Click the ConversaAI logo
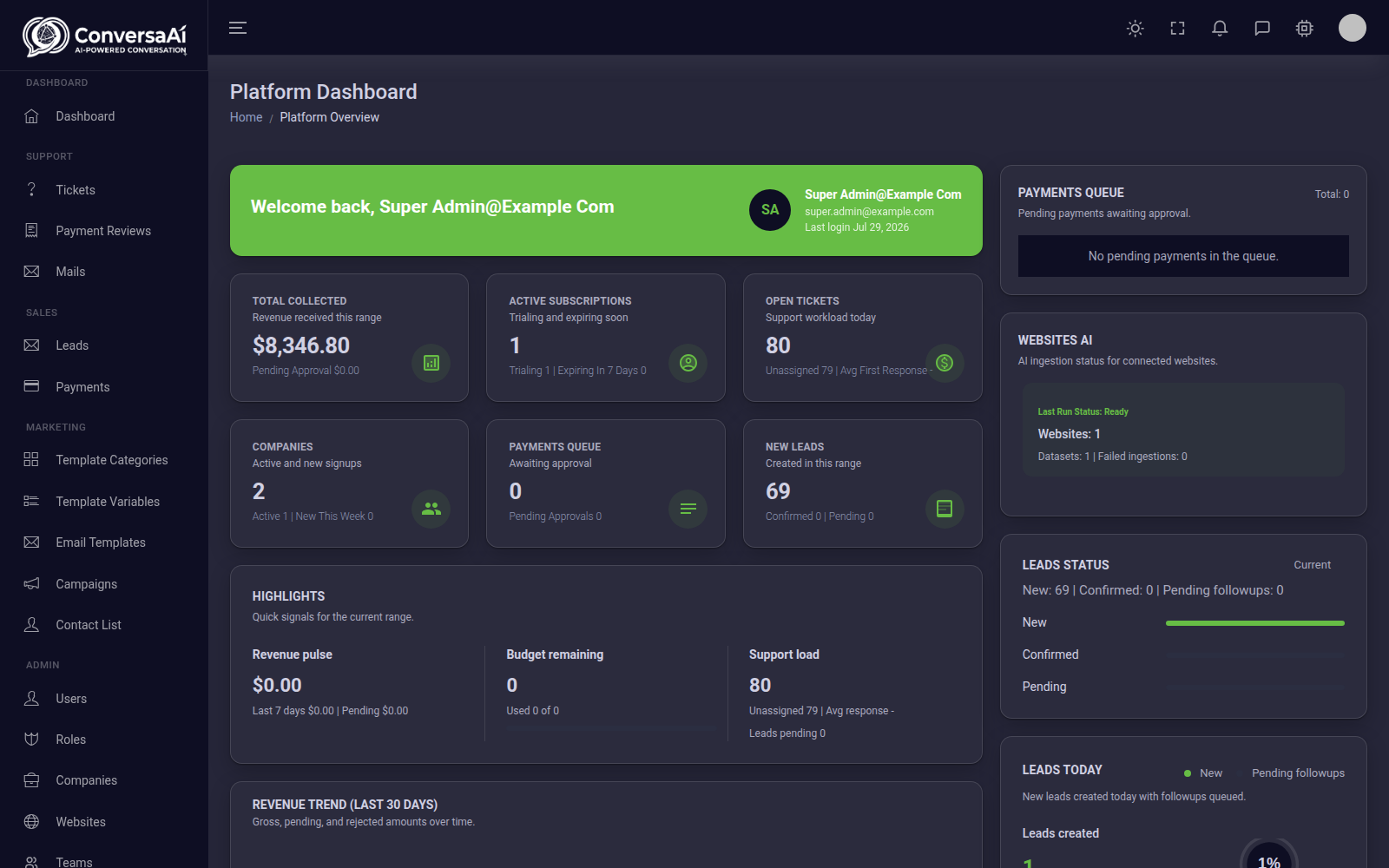Screen dimensions: 1389x868 [x=104, y=36]
